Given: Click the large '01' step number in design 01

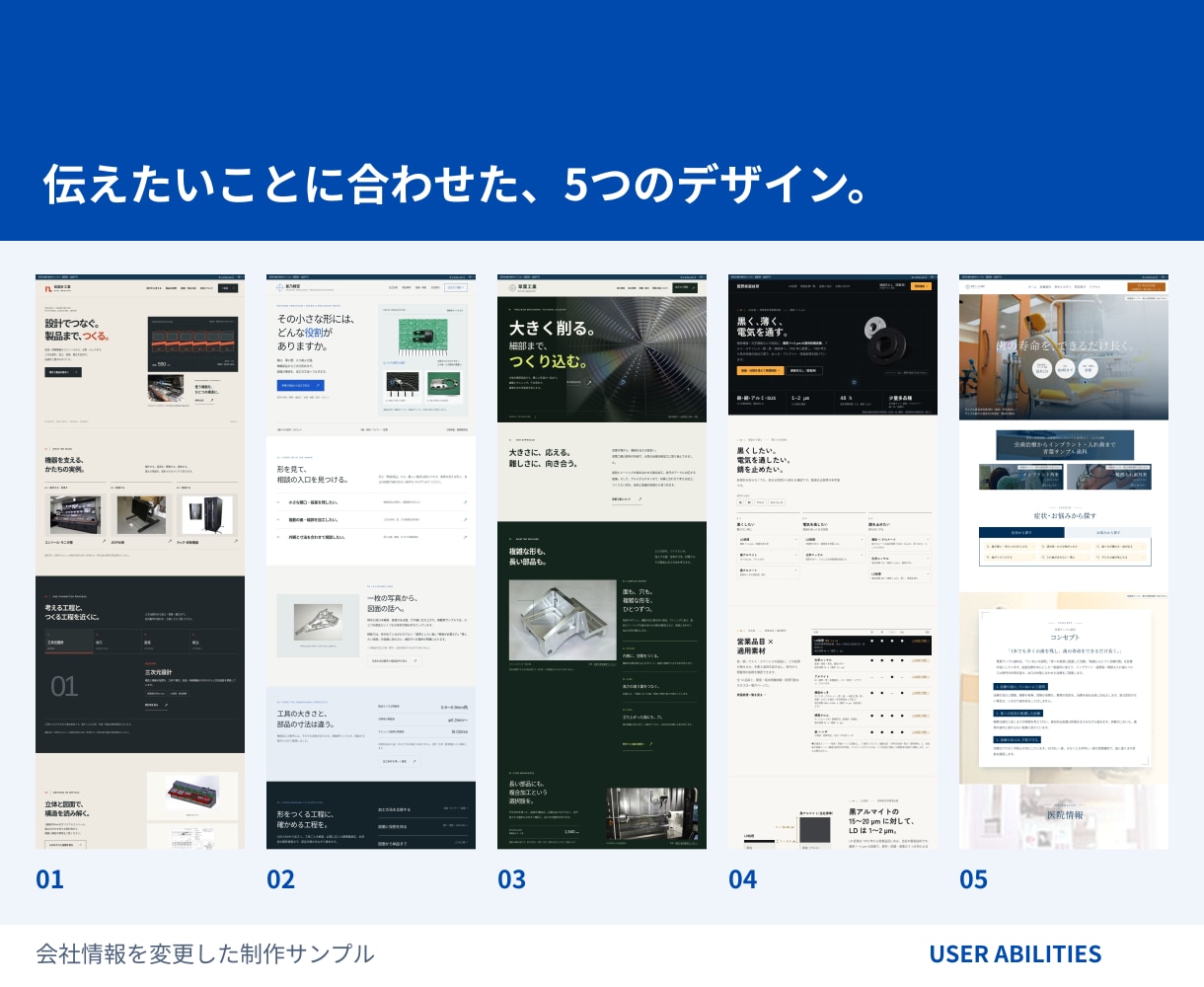Looking at the screenshot, I should point(64,686).
